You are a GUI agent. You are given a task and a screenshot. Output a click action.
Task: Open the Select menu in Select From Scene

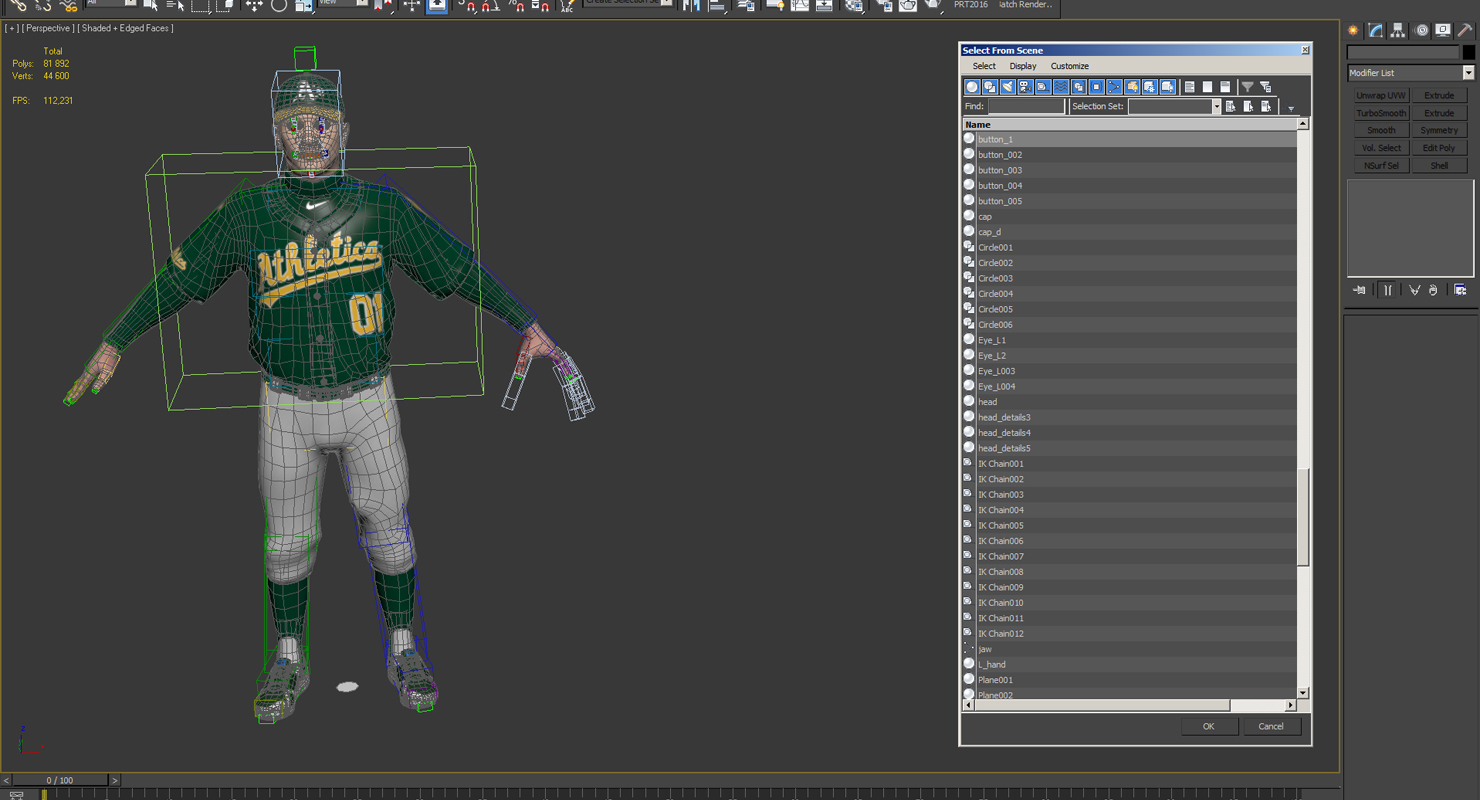point(984,66)
